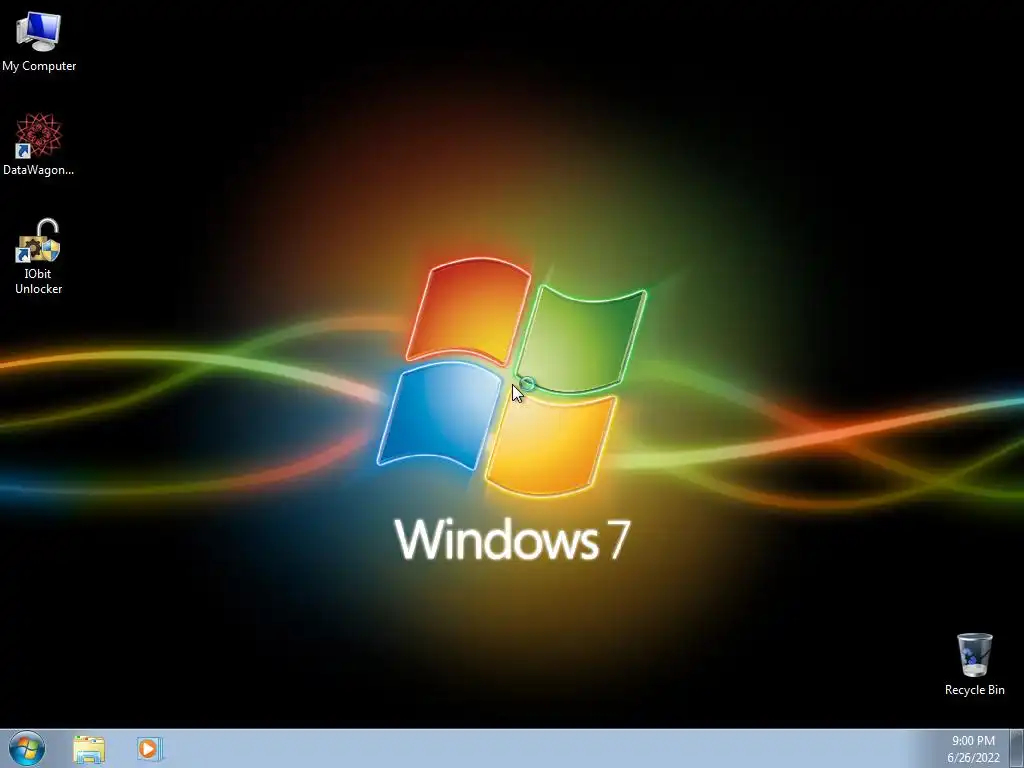Open the taskbar clock showing 9:00 PM
The width and height of the screenshot is (1024, 768).
[x=973, y=741]
